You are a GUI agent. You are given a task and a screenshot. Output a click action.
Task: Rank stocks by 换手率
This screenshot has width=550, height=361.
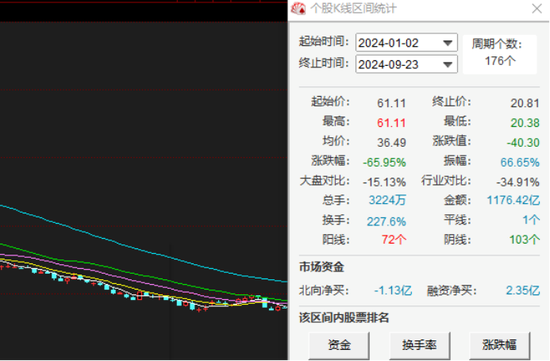(420, 345)
